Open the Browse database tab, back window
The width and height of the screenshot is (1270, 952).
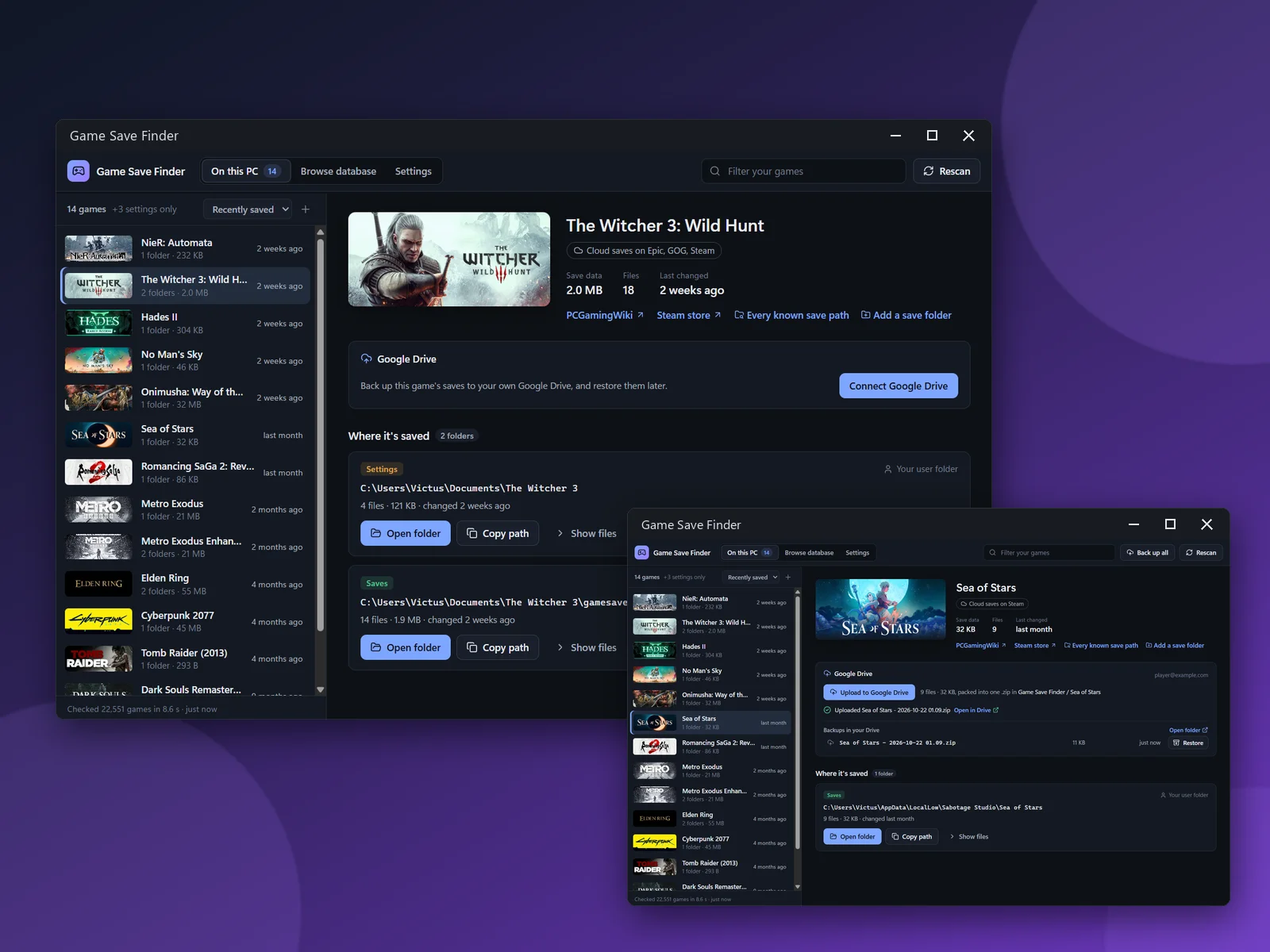coord(338,171)
